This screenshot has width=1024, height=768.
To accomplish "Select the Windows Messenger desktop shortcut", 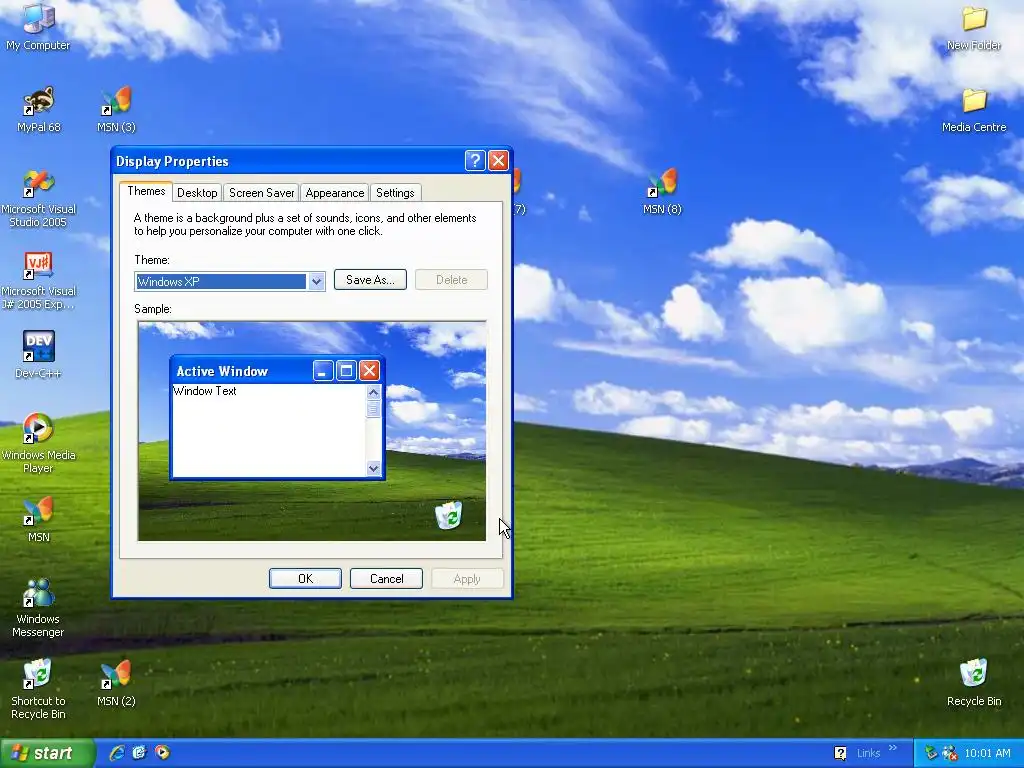I will click(39, 607).
